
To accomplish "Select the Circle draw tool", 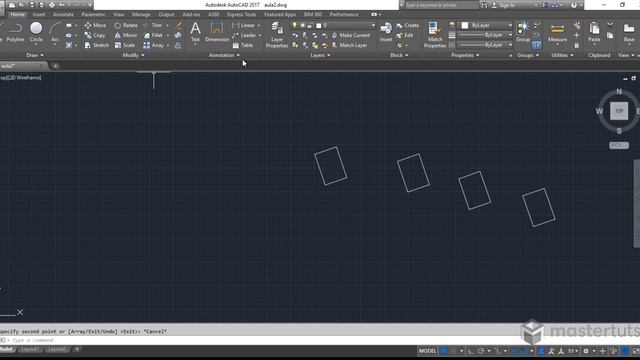I will coord(36,33).
